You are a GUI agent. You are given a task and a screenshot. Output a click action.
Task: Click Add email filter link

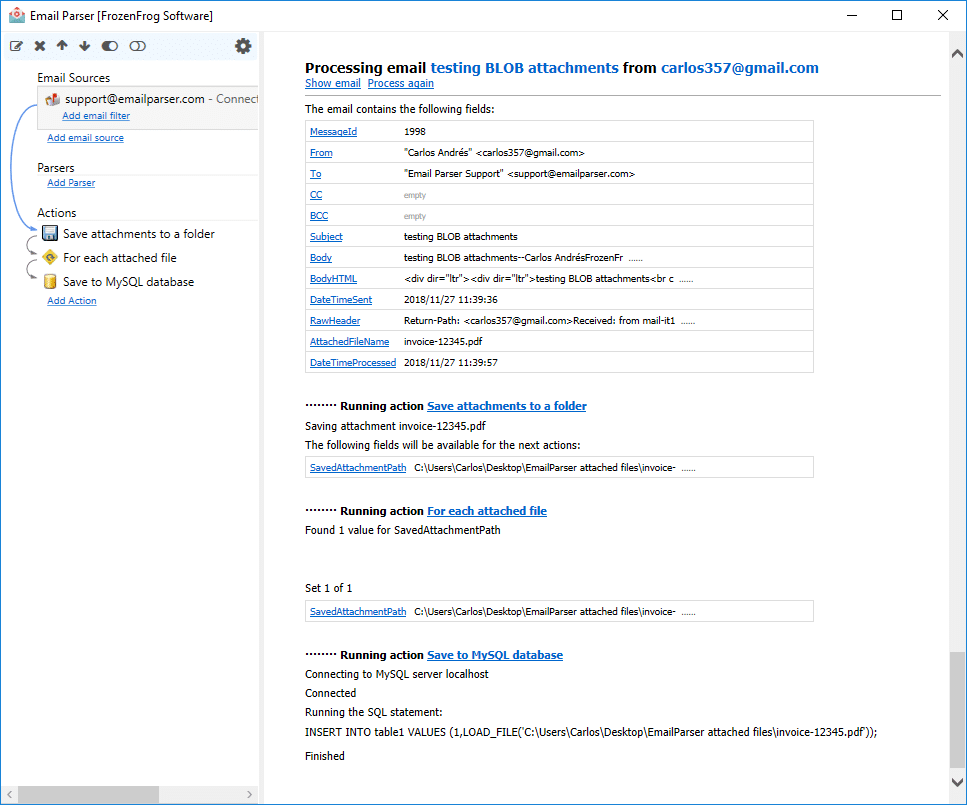(96, 116)
